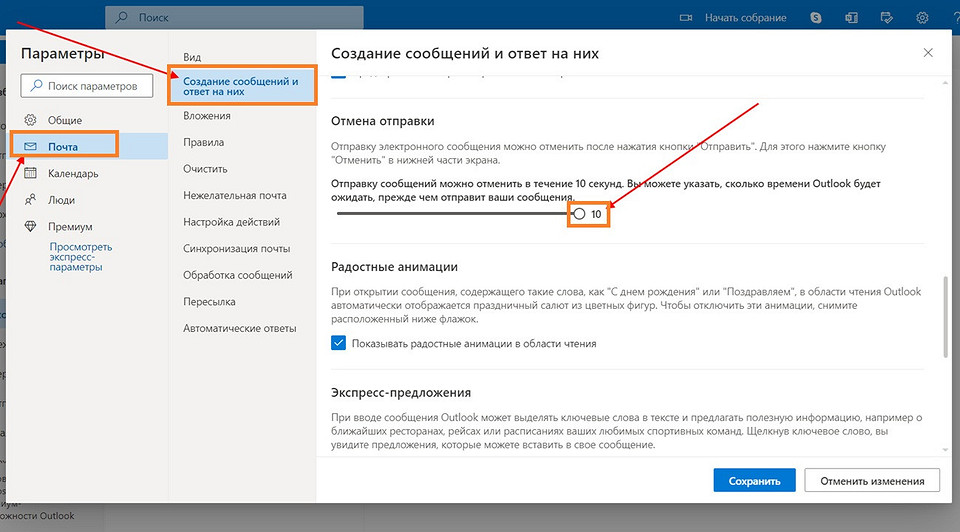The image size is (960, 532).
Task: Open the Вложения section
Action: tap(207, 115)
